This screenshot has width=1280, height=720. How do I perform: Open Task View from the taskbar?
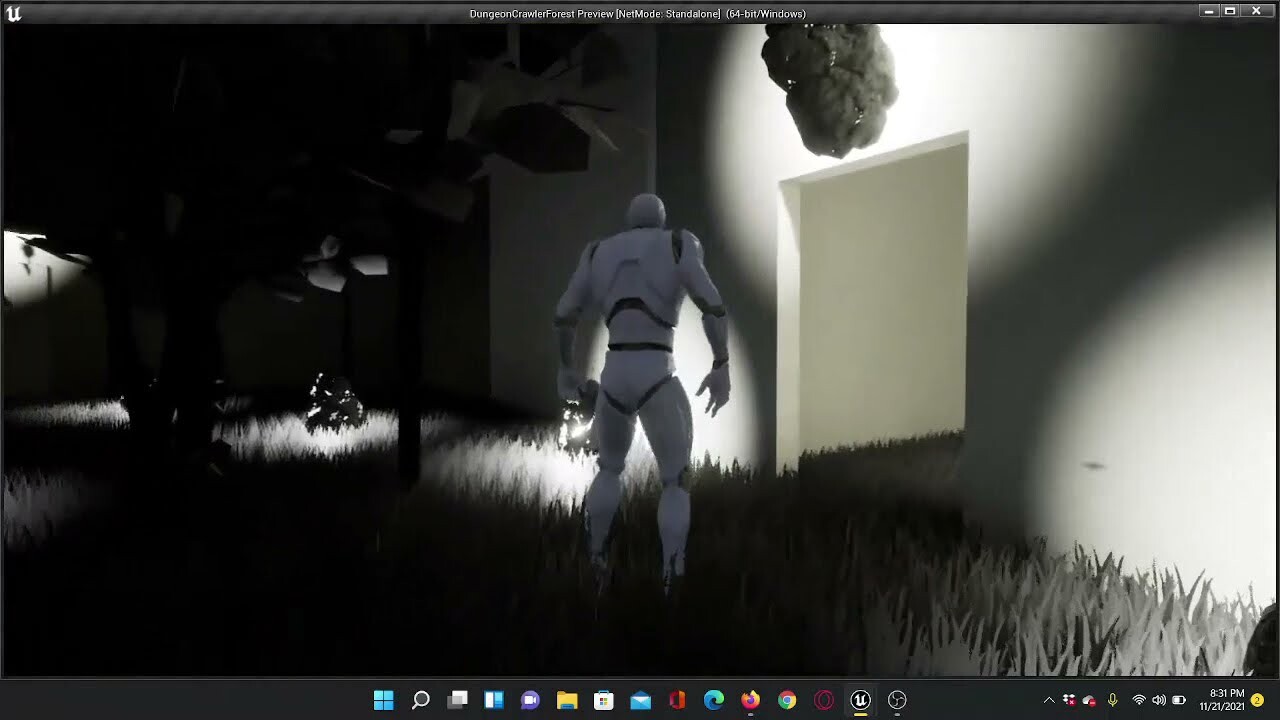457,700
